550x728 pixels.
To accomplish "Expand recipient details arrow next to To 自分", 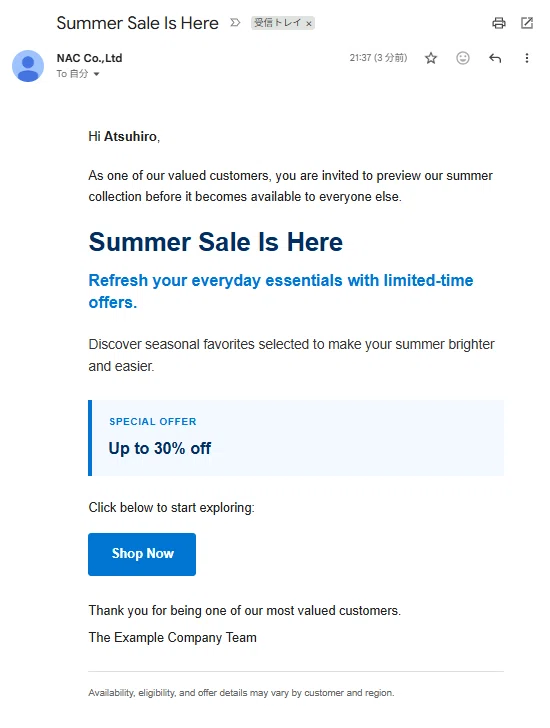I will tap(96, 74).
